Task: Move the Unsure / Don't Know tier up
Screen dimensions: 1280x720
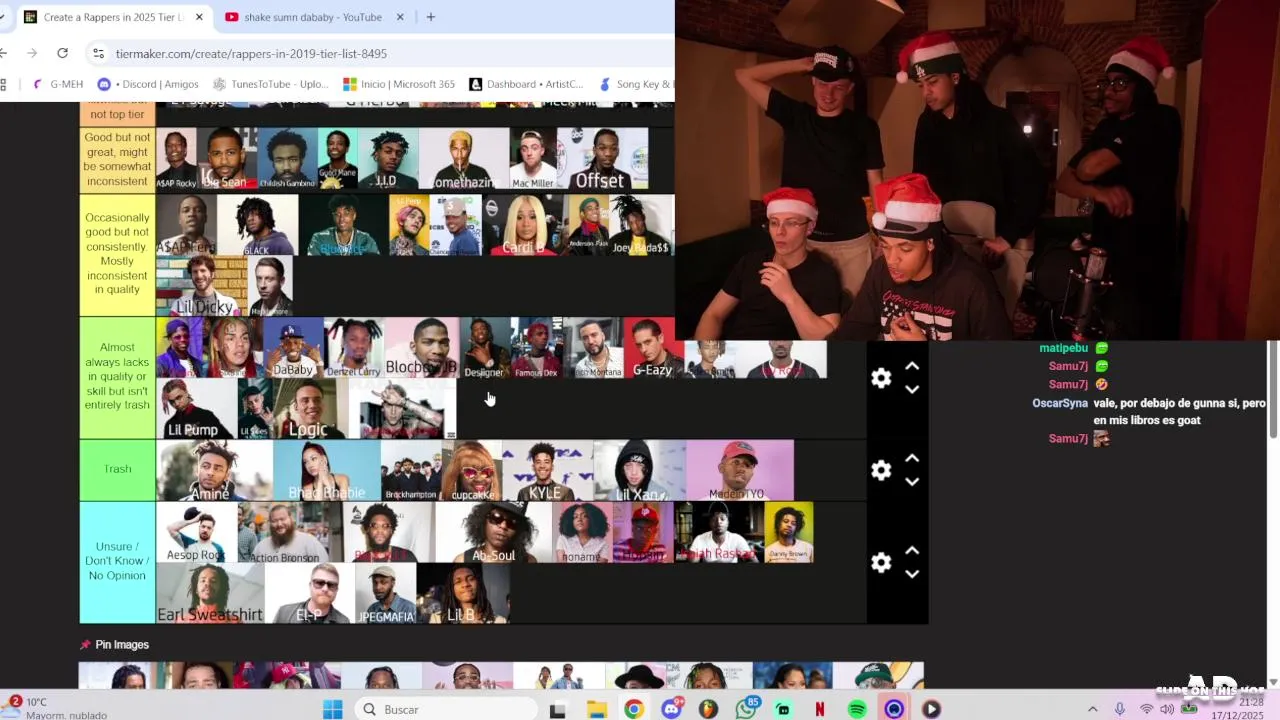Action: pos(912,551)
